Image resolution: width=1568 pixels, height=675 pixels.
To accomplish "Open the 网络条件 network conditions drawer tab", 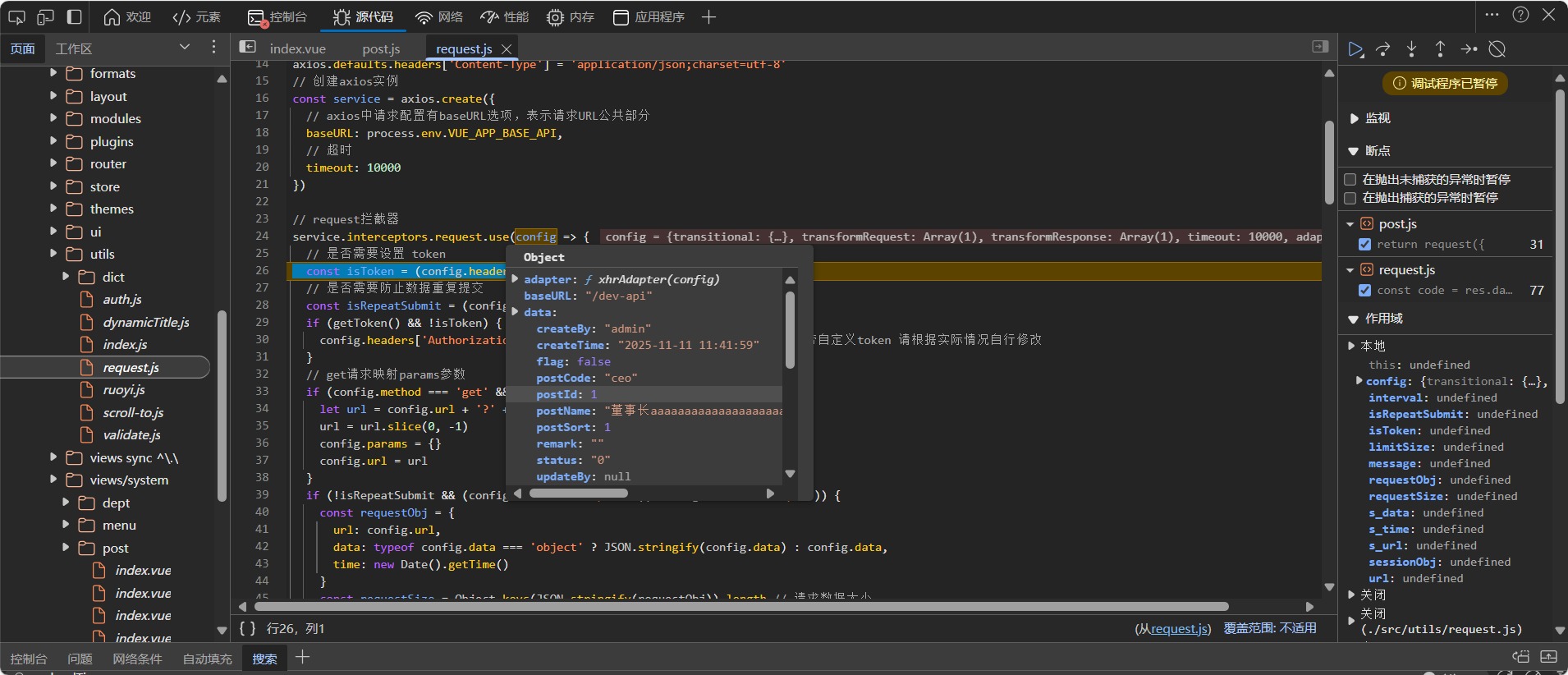I will point(137,659).
